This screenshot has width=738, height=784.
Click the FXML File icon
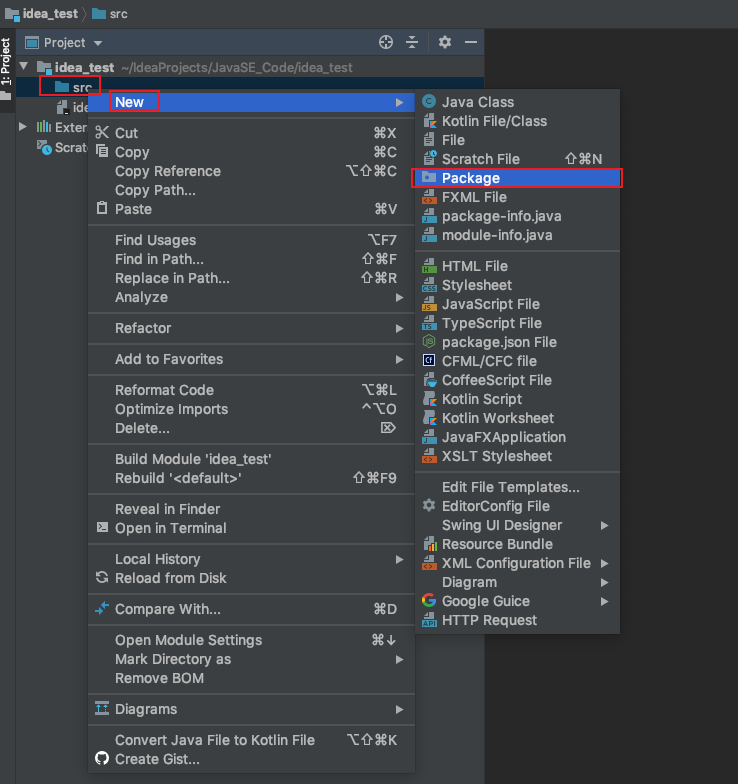429,197
